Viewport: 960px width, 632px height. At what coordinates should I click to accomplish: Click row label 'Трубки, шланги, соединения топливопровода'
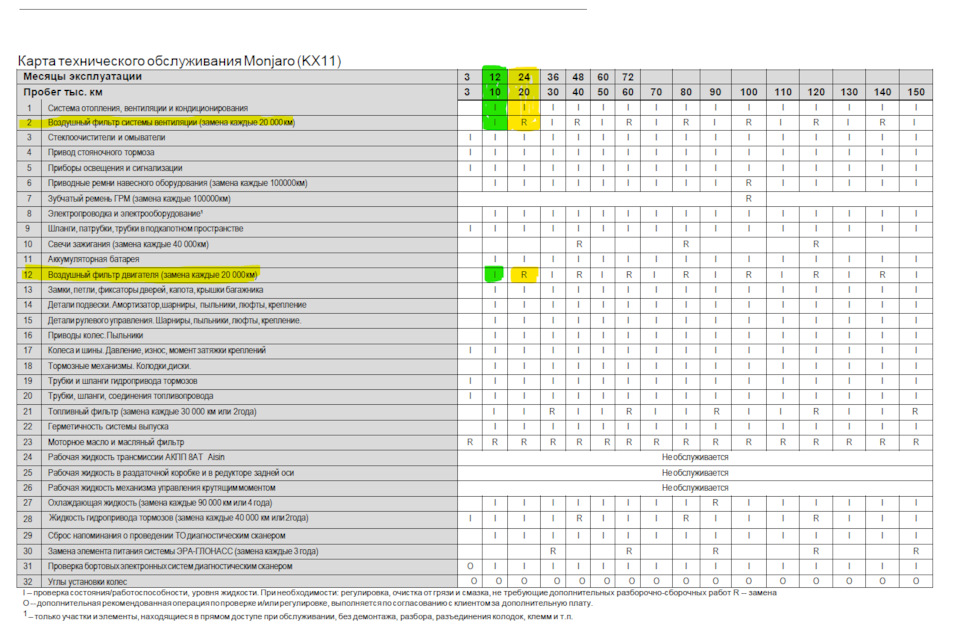pos(130,396)
